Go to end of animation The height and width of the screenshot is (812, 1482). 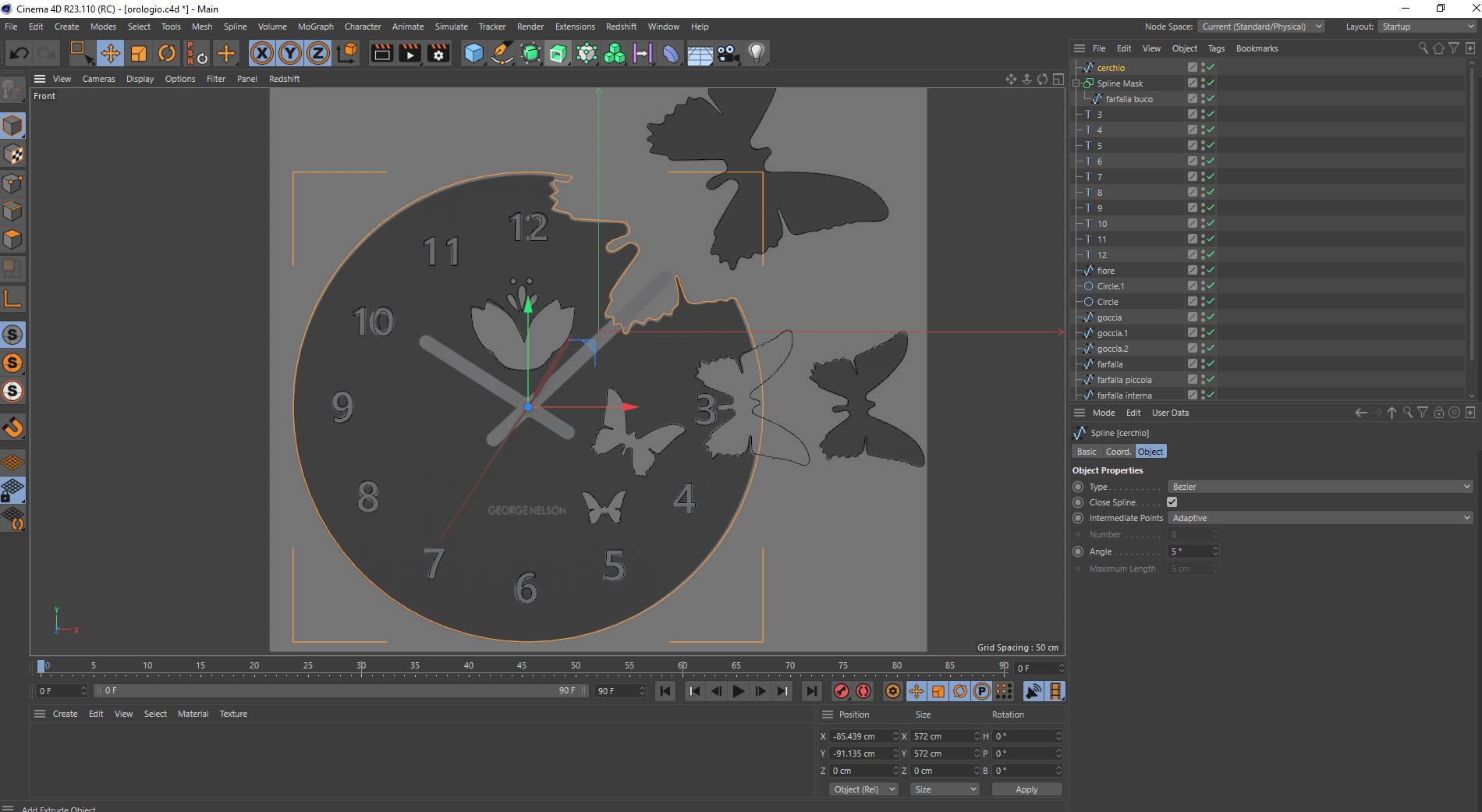[811, 691]
